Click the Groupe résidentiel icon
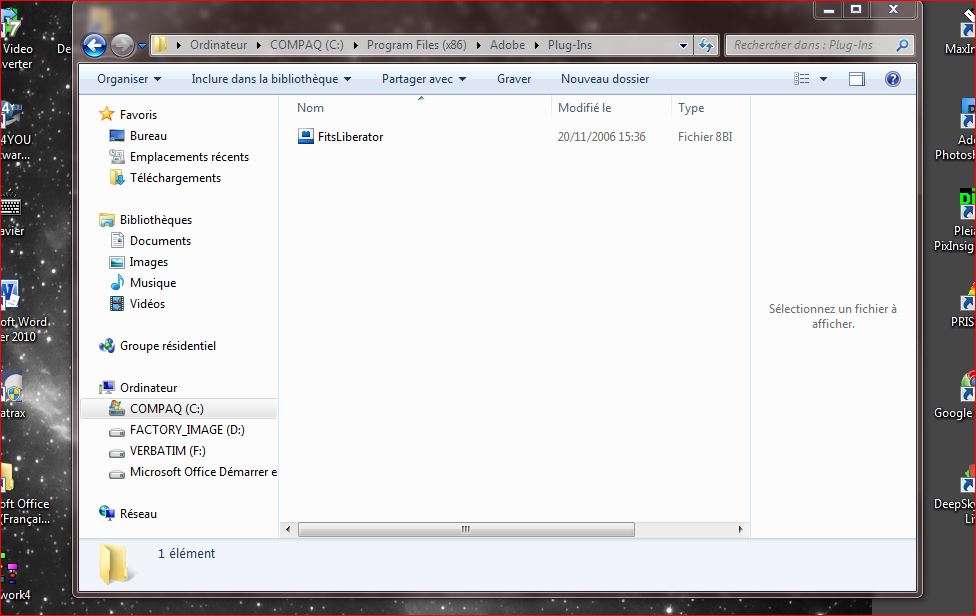The width and height of the screenshot is (976, 616). point(107,345)
